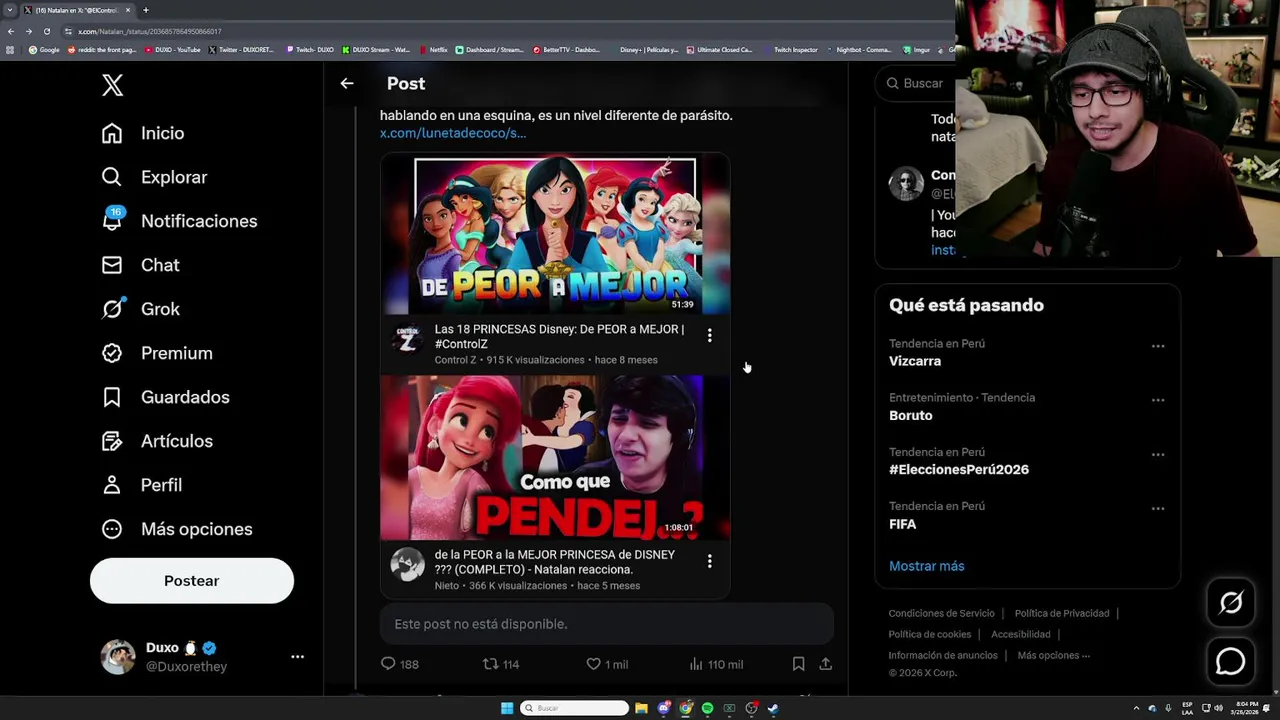Click the Este post no está disponible box
Image resolution: width=1280 pixels, height=720 pixels.
point(607,624)
